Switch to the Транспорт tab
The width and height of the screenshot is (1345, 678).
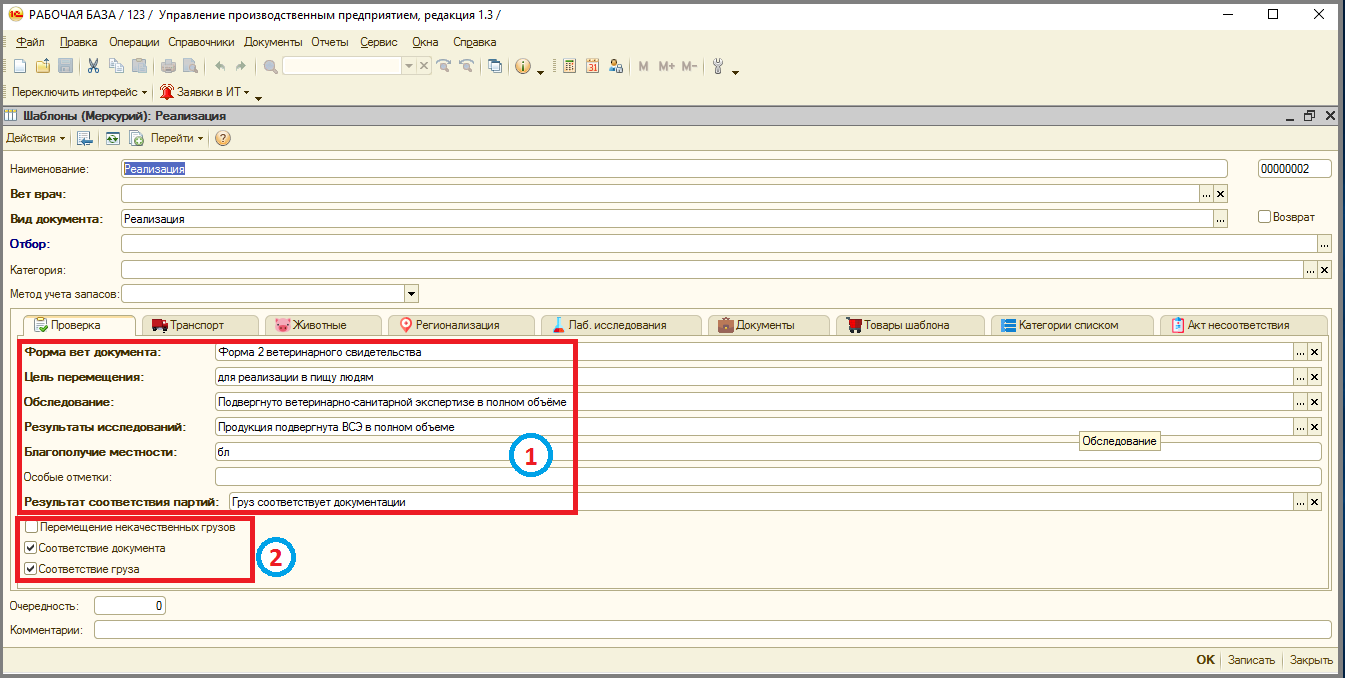(x=198, y=325)
